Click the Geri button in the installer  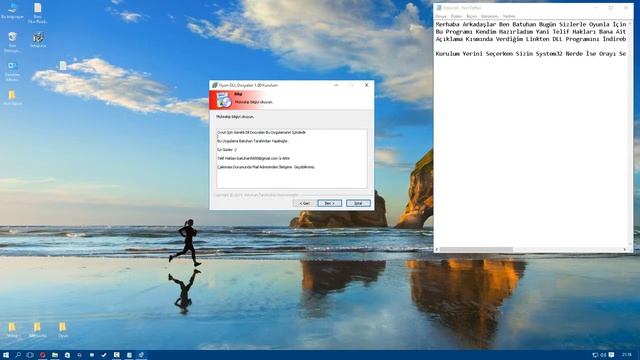click(x=304, y=203)
